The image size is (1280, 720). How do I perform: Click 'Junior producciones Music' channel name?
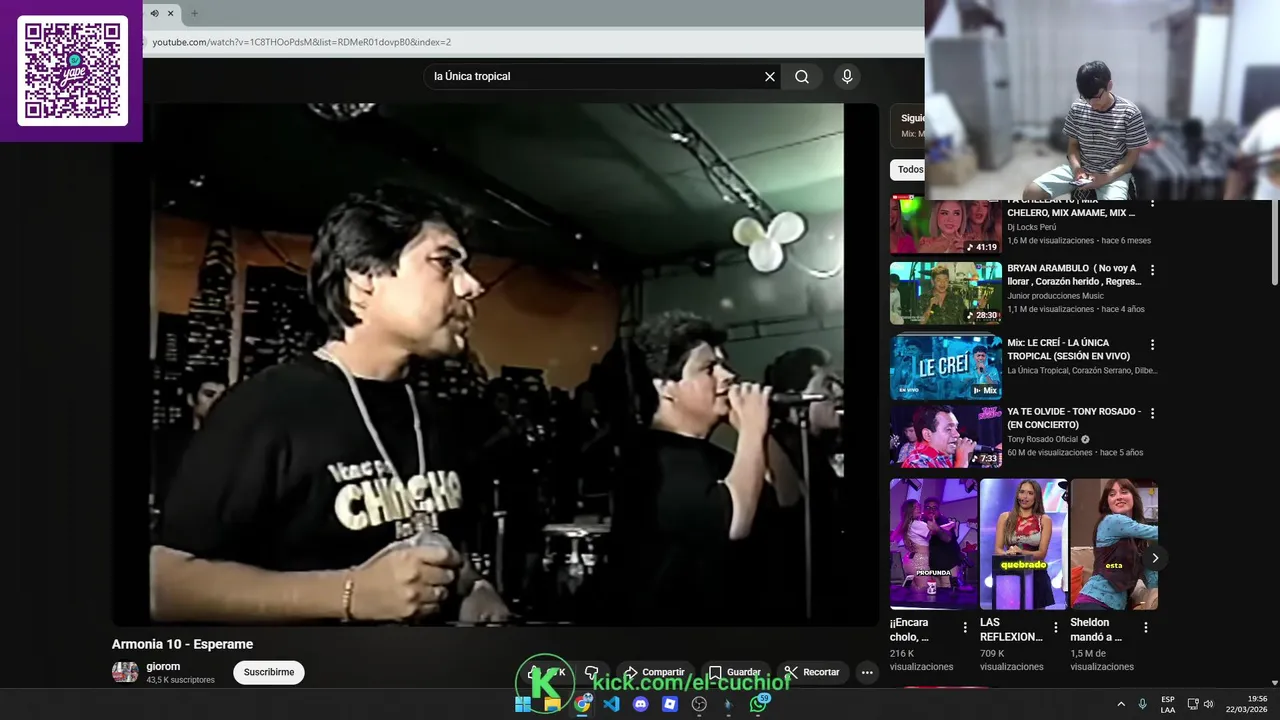[1055, 296]
